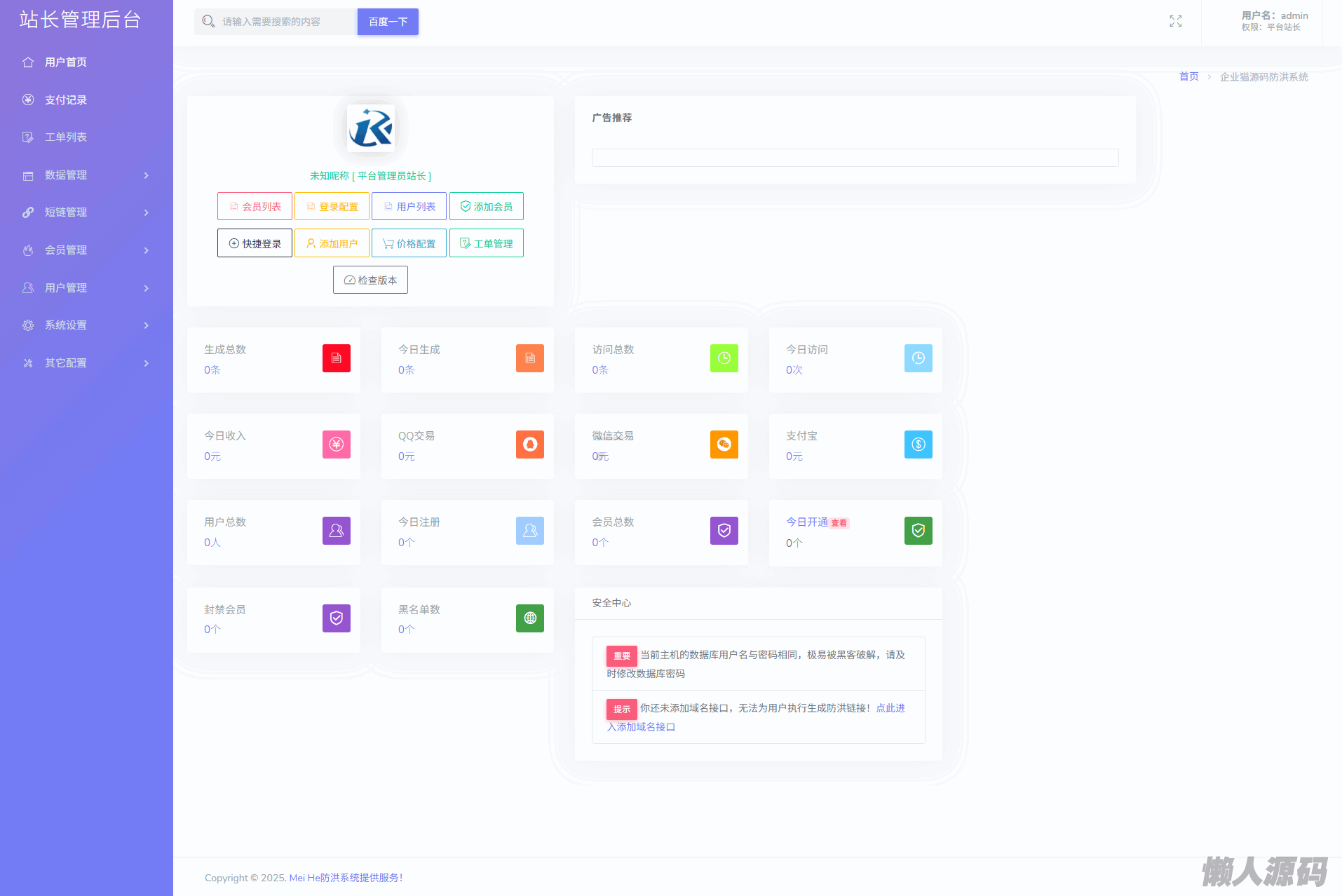The image size is (1342, 896).
Task: Expand the 用户管理 submenu chevron
Action: pos(147,288)
